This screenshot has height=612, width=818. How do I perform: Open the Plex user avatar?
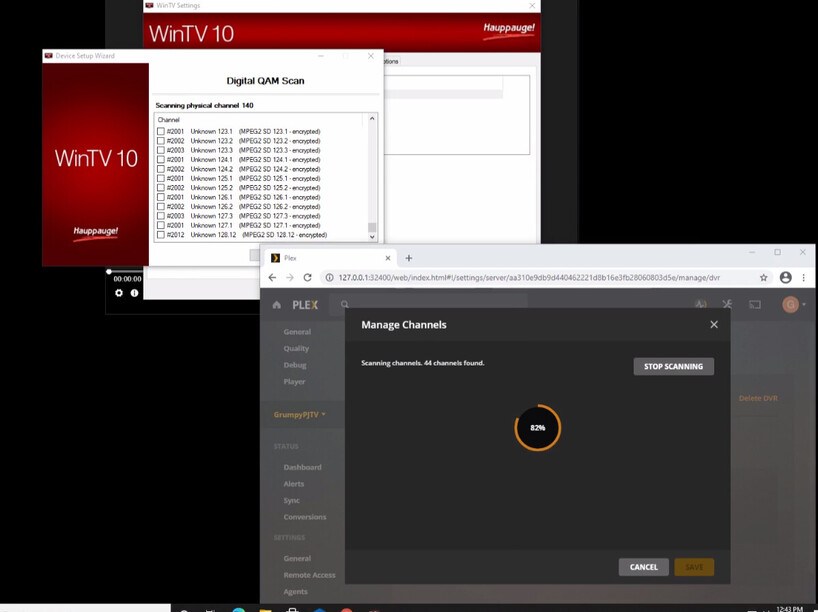pyautogui.click(x=790, y=304)
